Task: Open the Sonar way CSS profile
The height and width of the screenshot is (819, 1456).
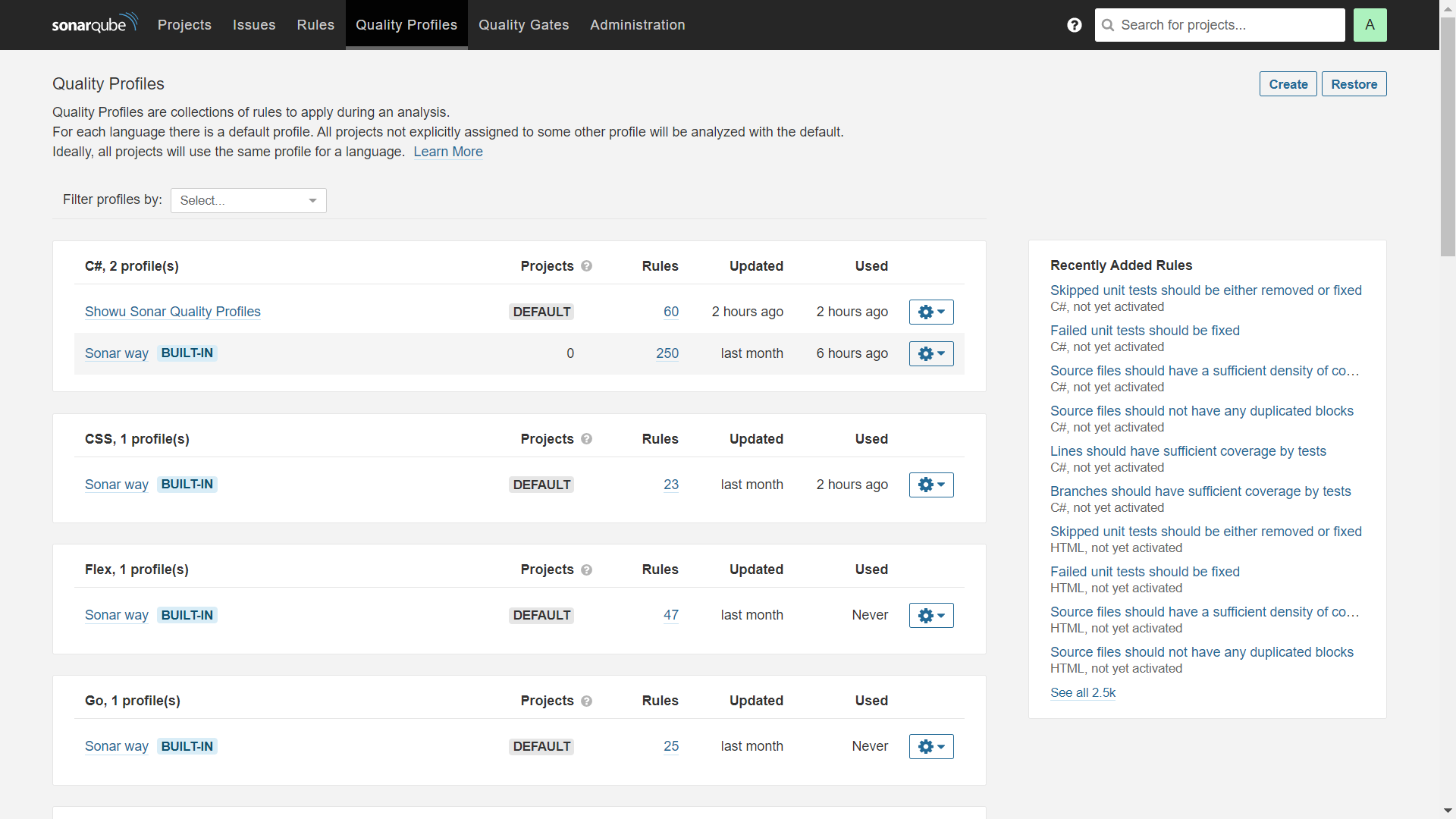Action: pyautogui.click(x=116, y=484)
